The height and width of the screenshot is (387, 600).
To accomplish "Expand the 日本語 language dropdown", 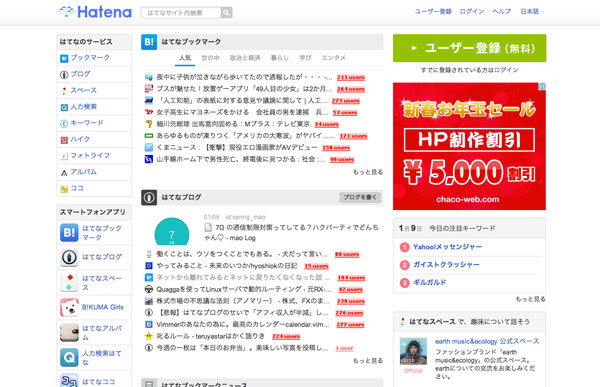I will pos(532,11).
